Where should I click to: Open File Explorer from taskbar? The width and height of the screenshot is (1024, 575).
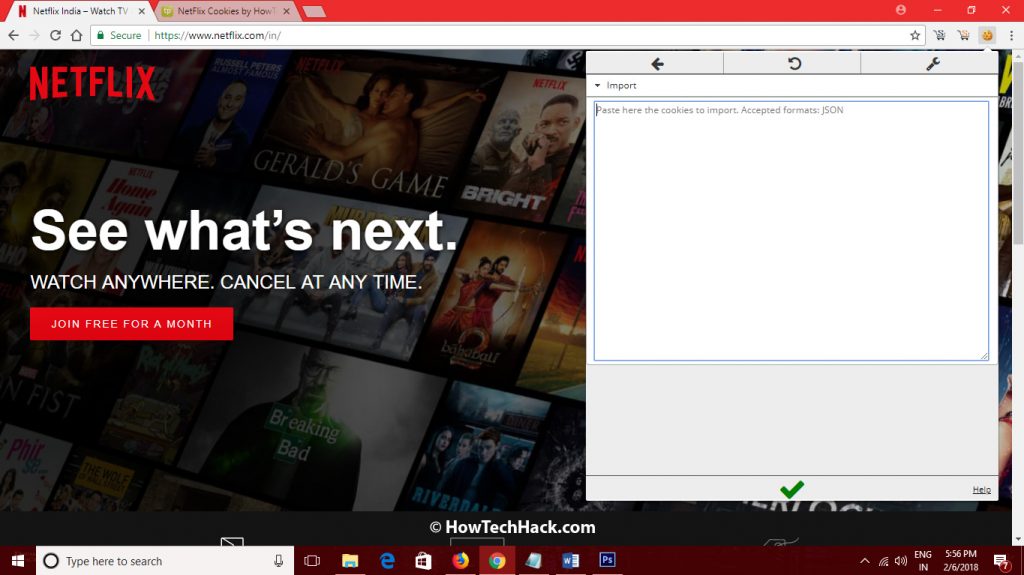click(350, 561)
